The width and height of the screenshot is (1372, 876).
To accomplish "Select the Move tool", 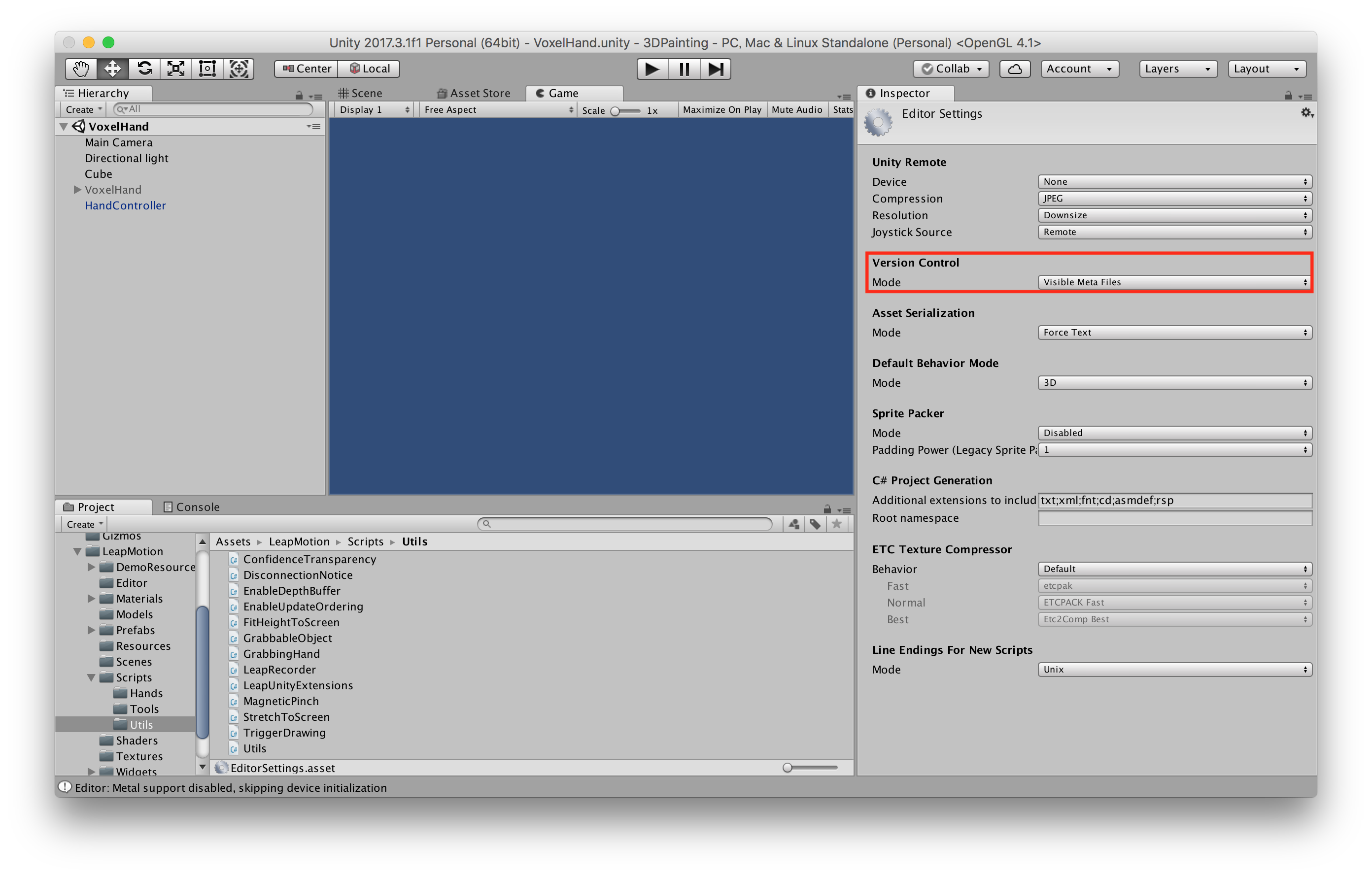I will [112, 69].
